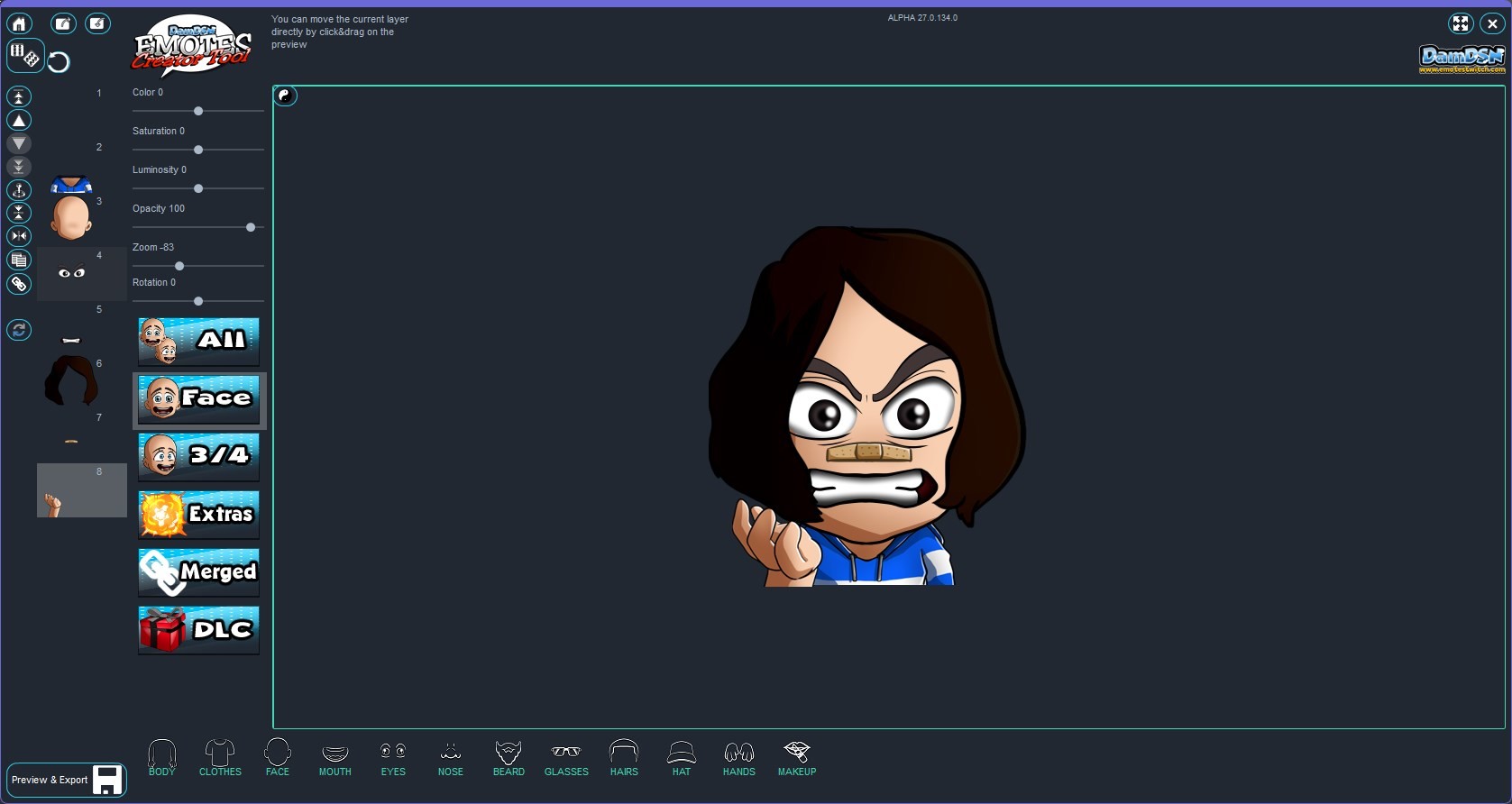
Task: Click the chain link layers icon
Action: click(x=19, y=284)
